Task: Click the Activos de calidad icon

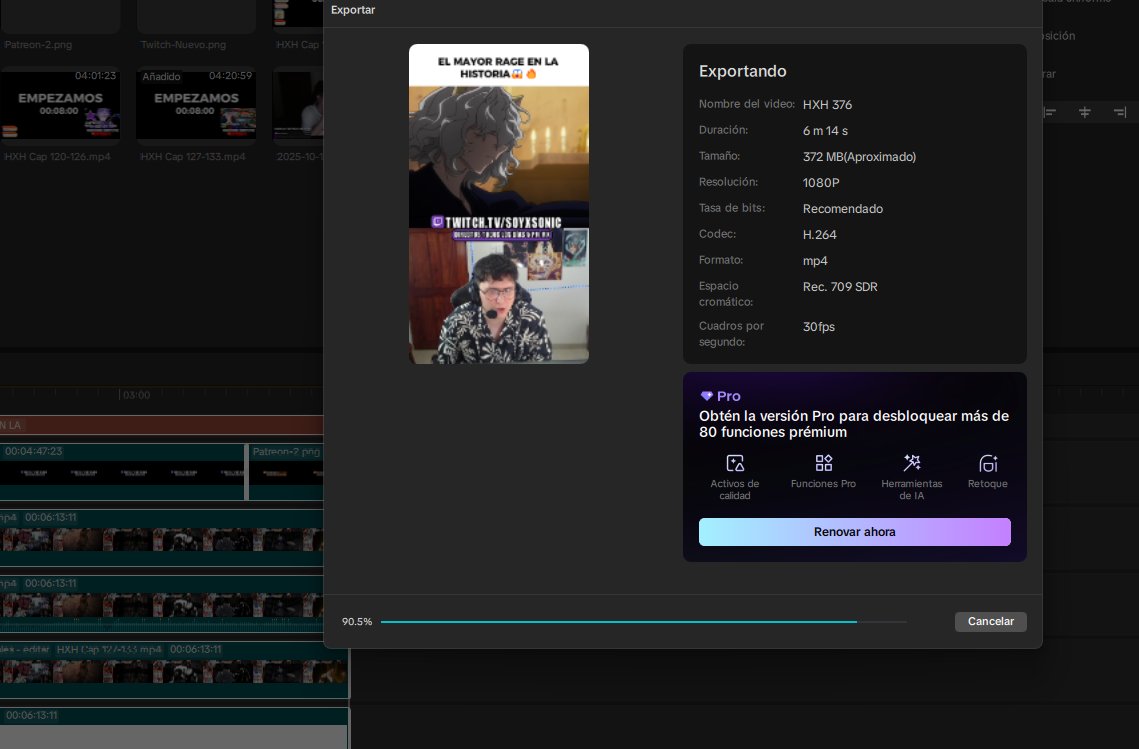Action: (734, 463)
